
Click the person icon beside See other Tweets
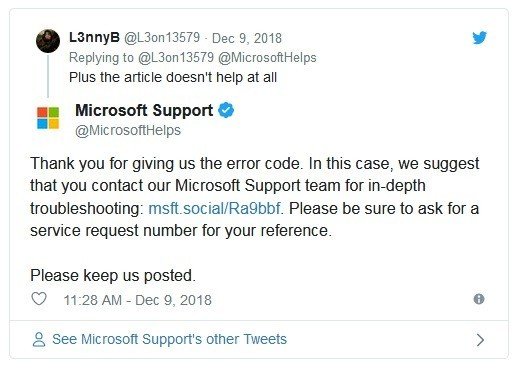pyautogui.click(x=39, y=340)
